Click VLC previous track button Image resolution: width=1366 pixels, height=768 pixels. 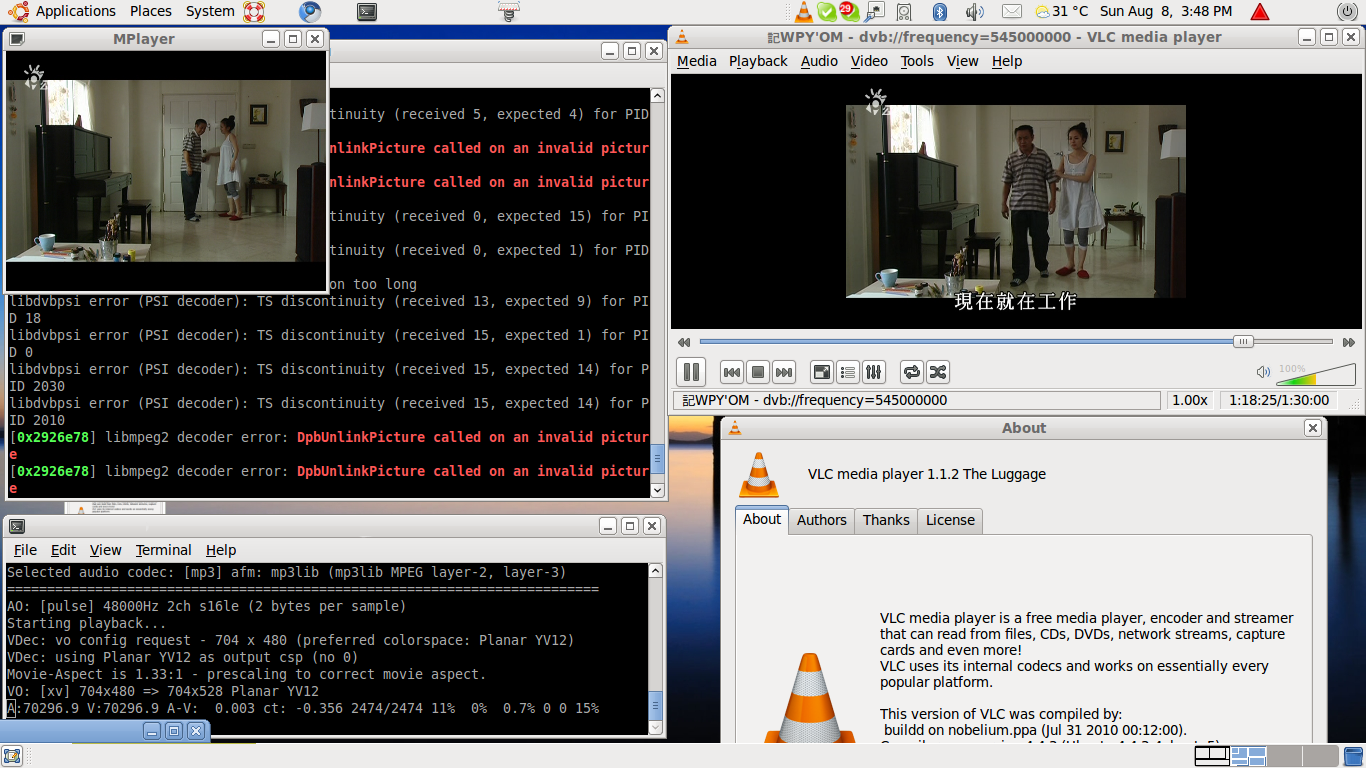(732, 372)
